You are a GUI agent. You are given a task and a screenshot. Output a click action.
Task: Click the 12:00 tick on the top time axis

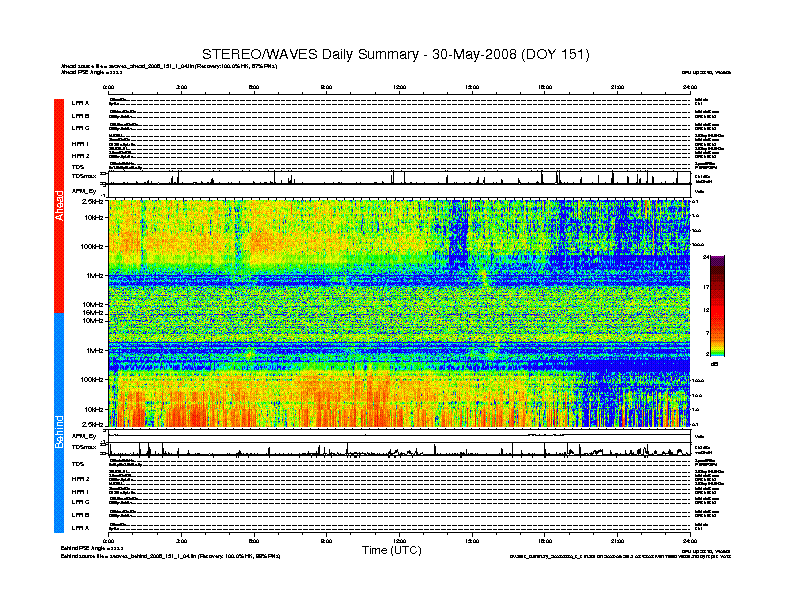point(400,87)
